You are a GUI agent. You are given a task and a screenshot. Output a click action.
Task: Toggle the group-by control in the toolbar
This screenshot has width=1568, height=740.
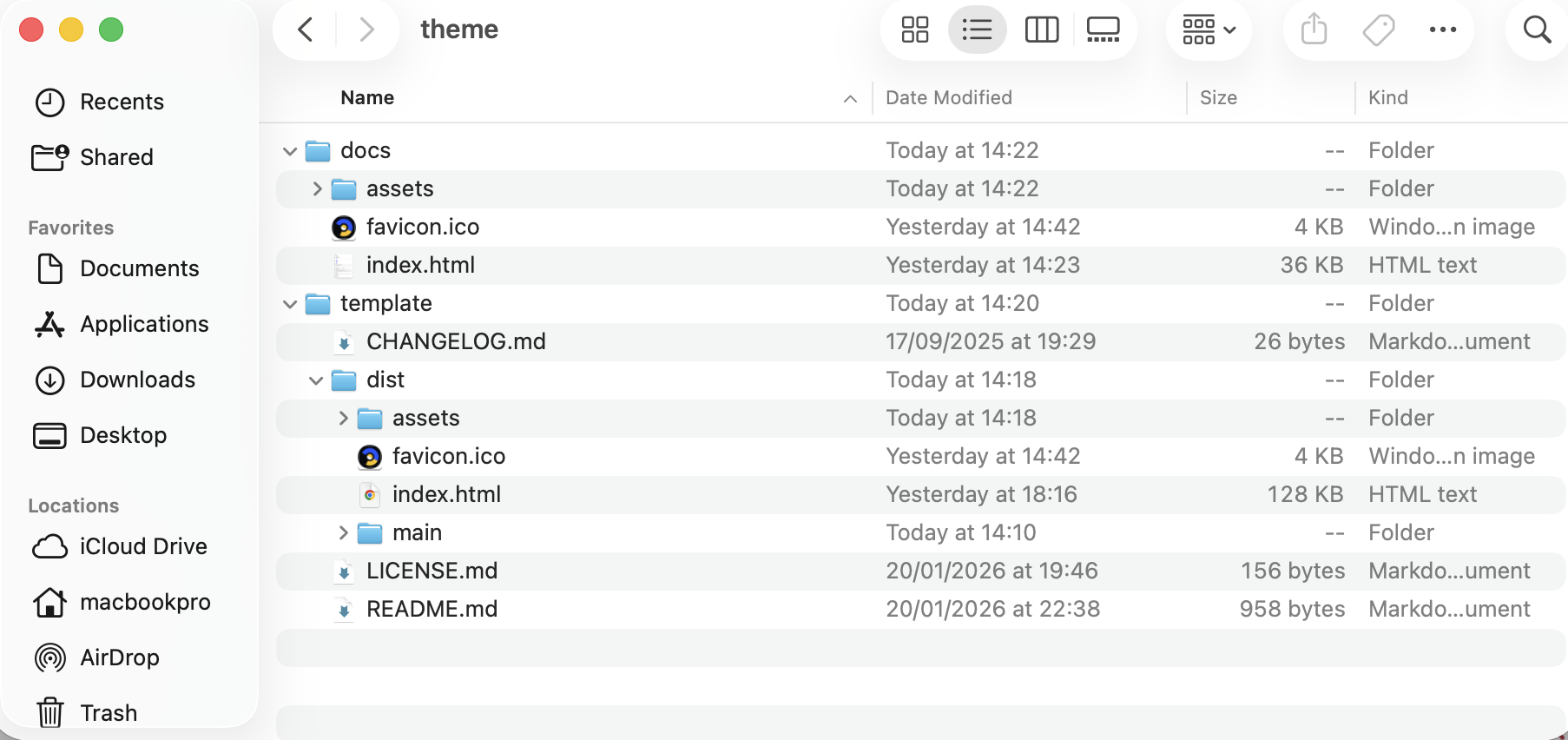point(1208,29)
